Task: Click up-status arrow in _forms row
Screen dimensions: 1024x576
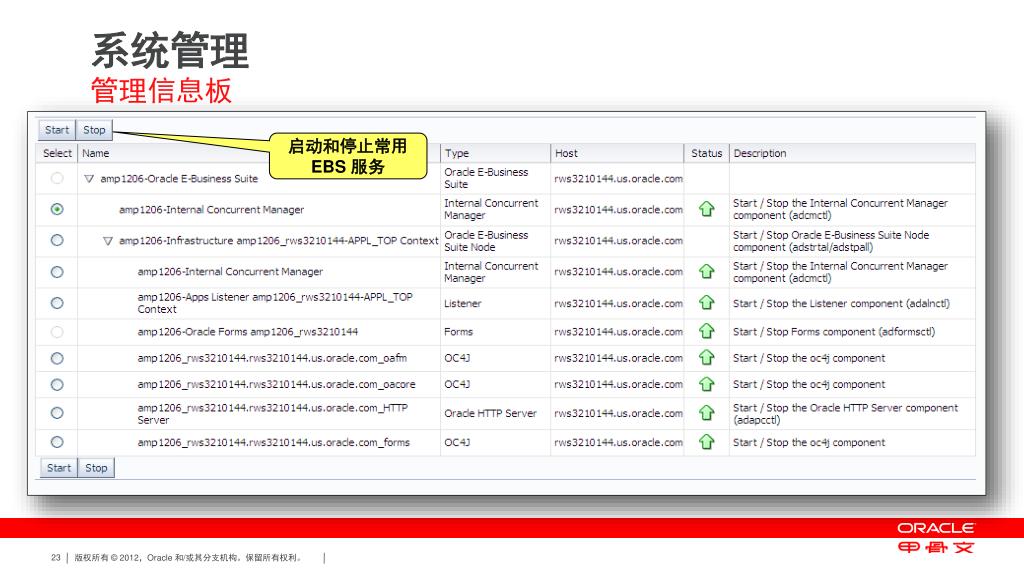Action: [x=707, y=442]
